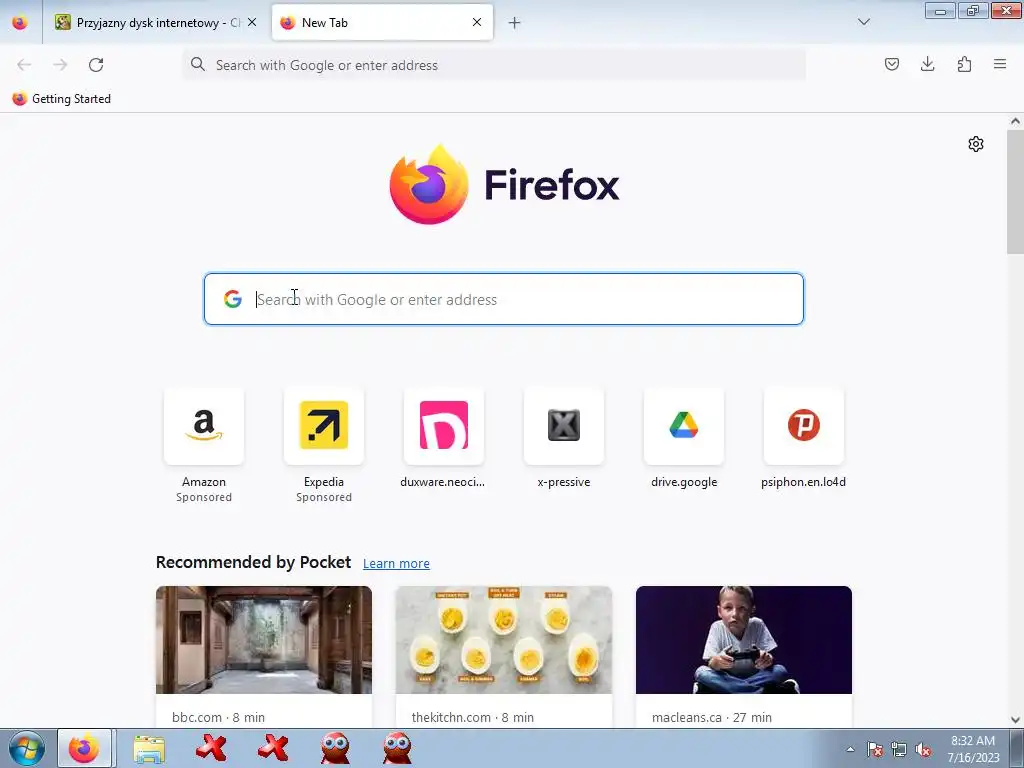Go forward one page with the arrow

pos(60,65)
